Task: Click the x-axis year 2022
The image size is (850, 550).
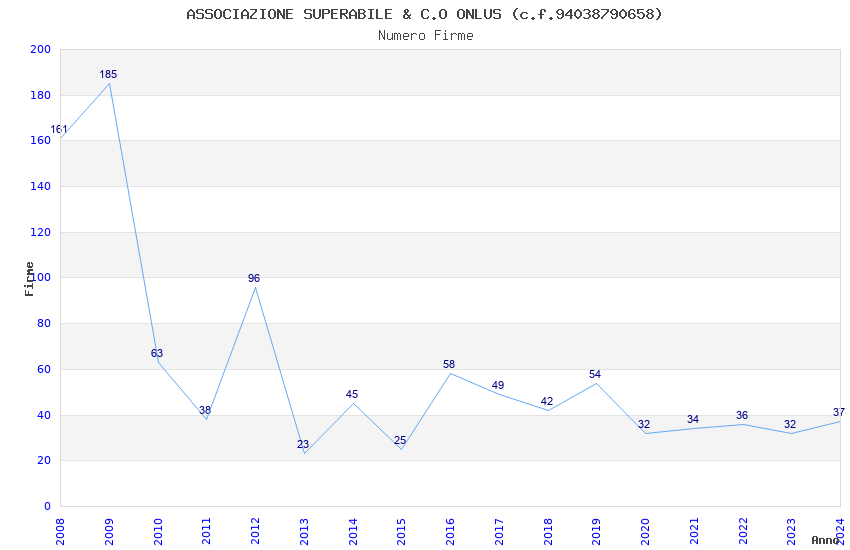Action: pyautogui.click(x=743, y=531)
